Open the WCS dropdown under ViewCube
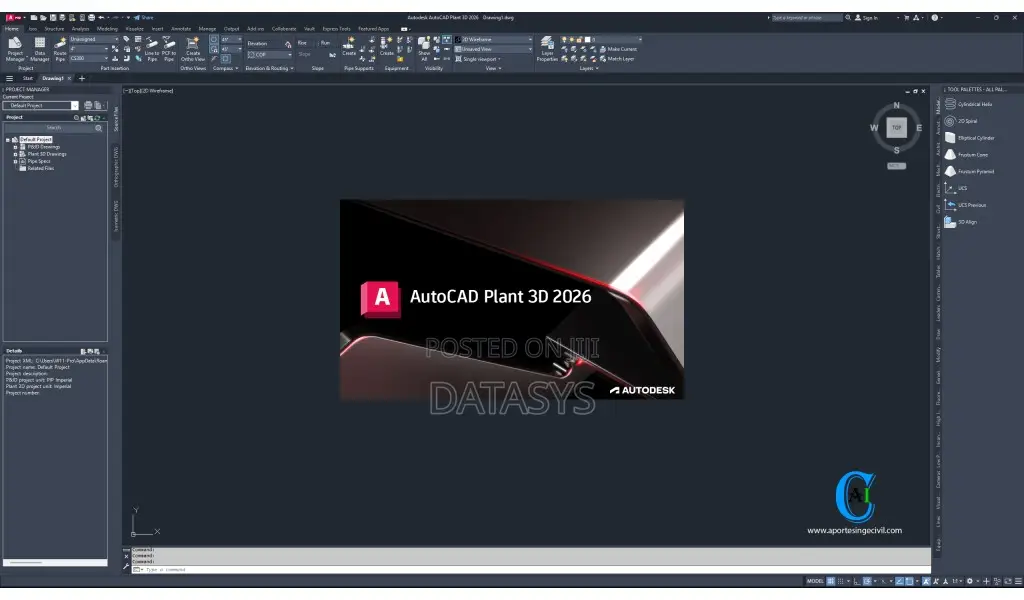 tap(896, 166)
